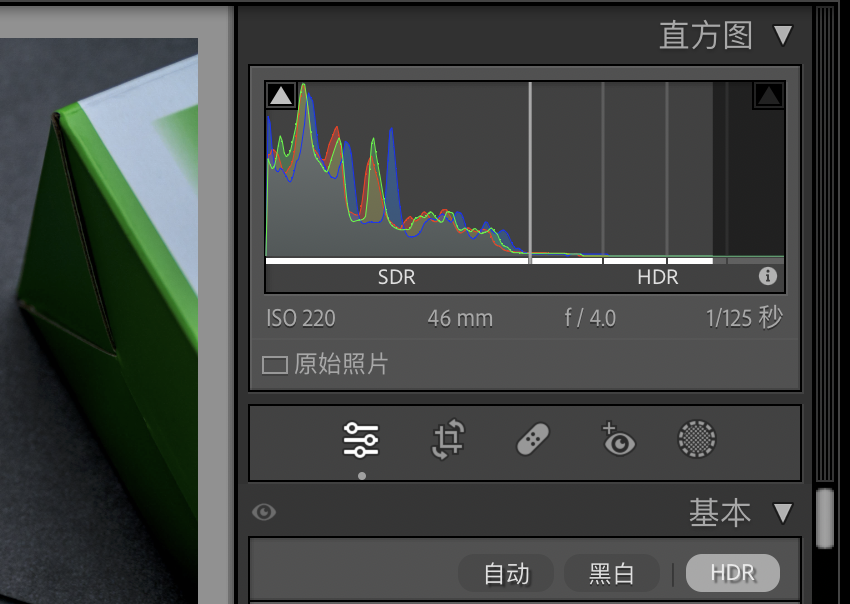Screen dimensions: 850x604
Task: Toggle the highlight clipping indicator triangle
Action: click(x=768, y=95)
